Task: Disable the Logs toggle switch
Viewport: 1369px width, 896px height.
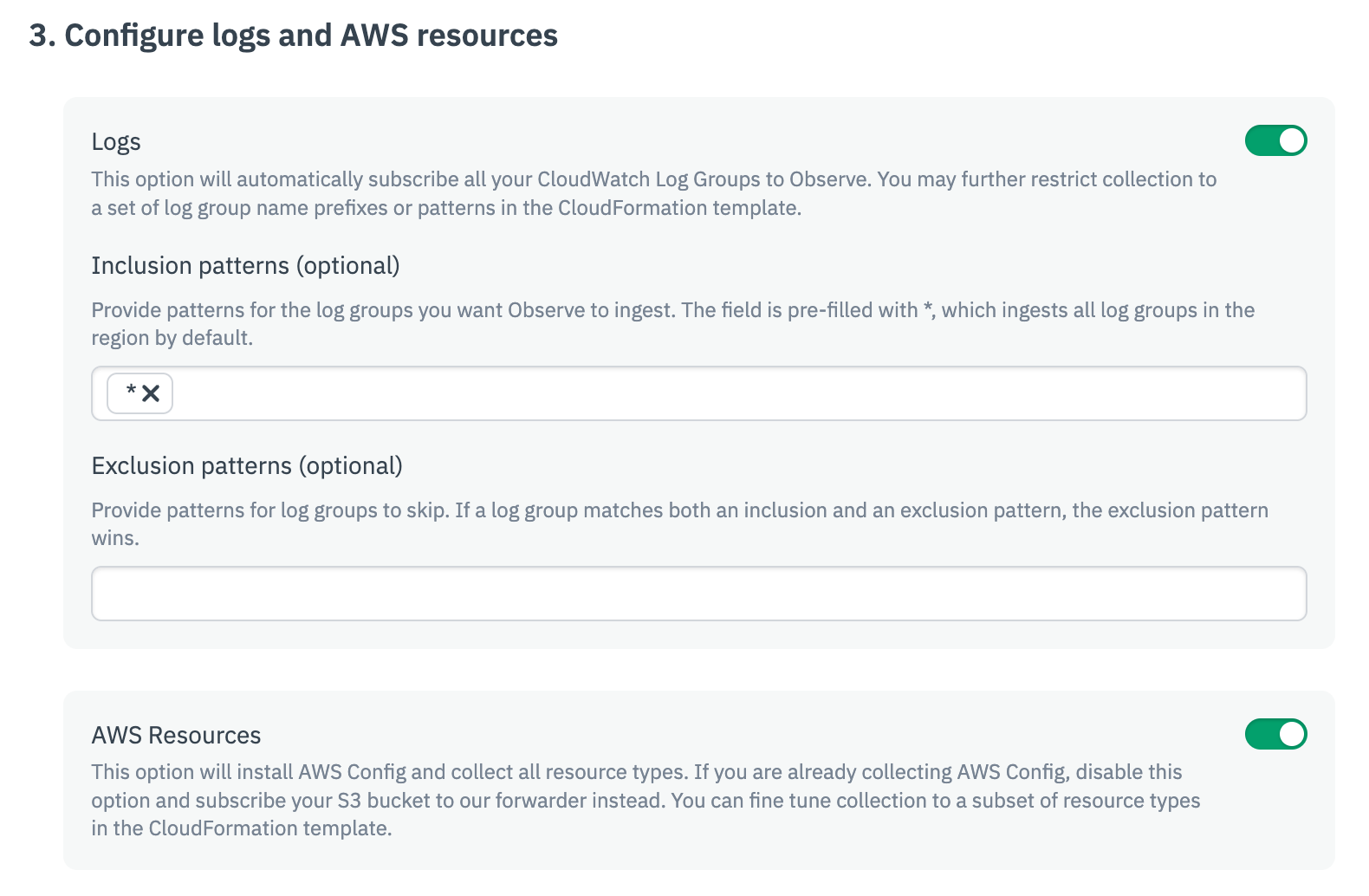Action: coord(1275,140)
